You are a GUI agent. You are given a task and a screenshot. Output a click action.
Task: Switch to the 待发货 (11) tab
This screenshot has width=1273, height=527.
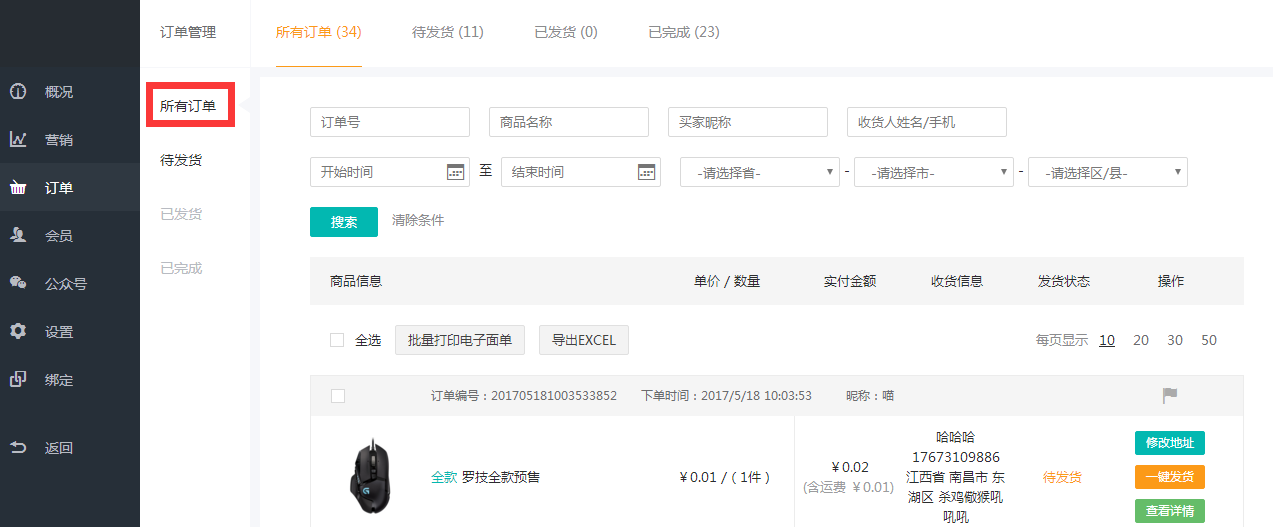447,32
